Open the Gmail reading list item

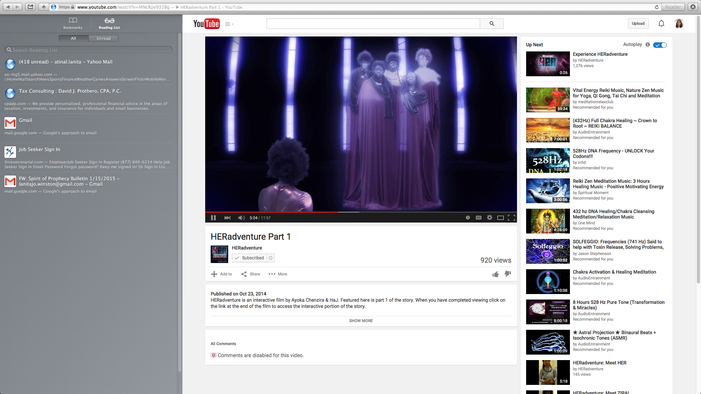pyautogui.click(x=89, y=126)
